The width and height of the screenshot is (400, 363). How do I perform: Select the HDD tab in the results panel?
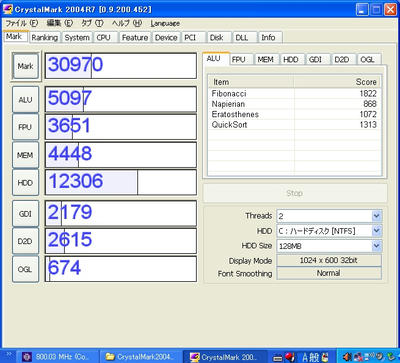291,60
